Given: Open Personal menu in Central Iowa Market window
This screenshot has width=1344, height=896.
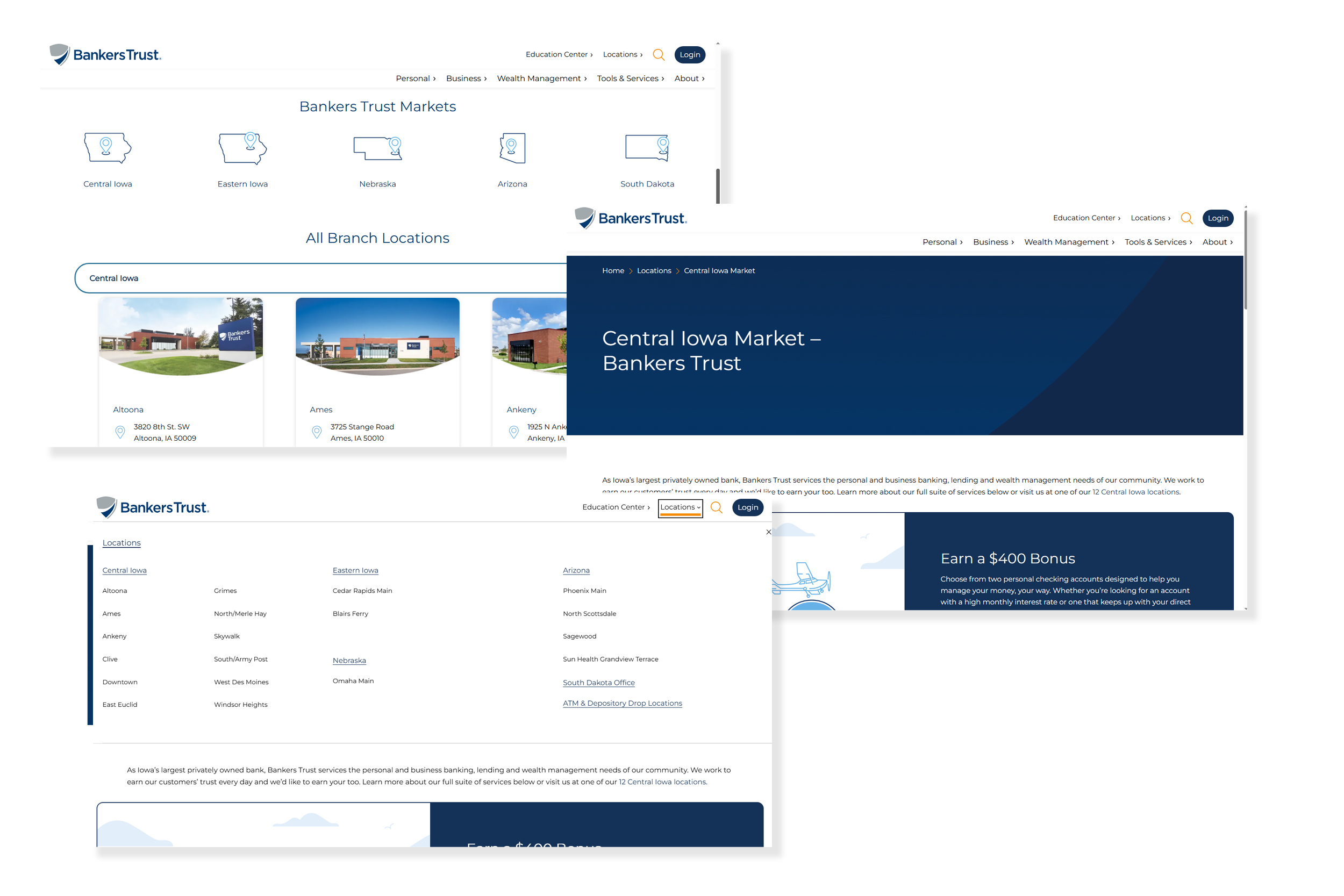Looking at the screenshot, I should 943,242.
